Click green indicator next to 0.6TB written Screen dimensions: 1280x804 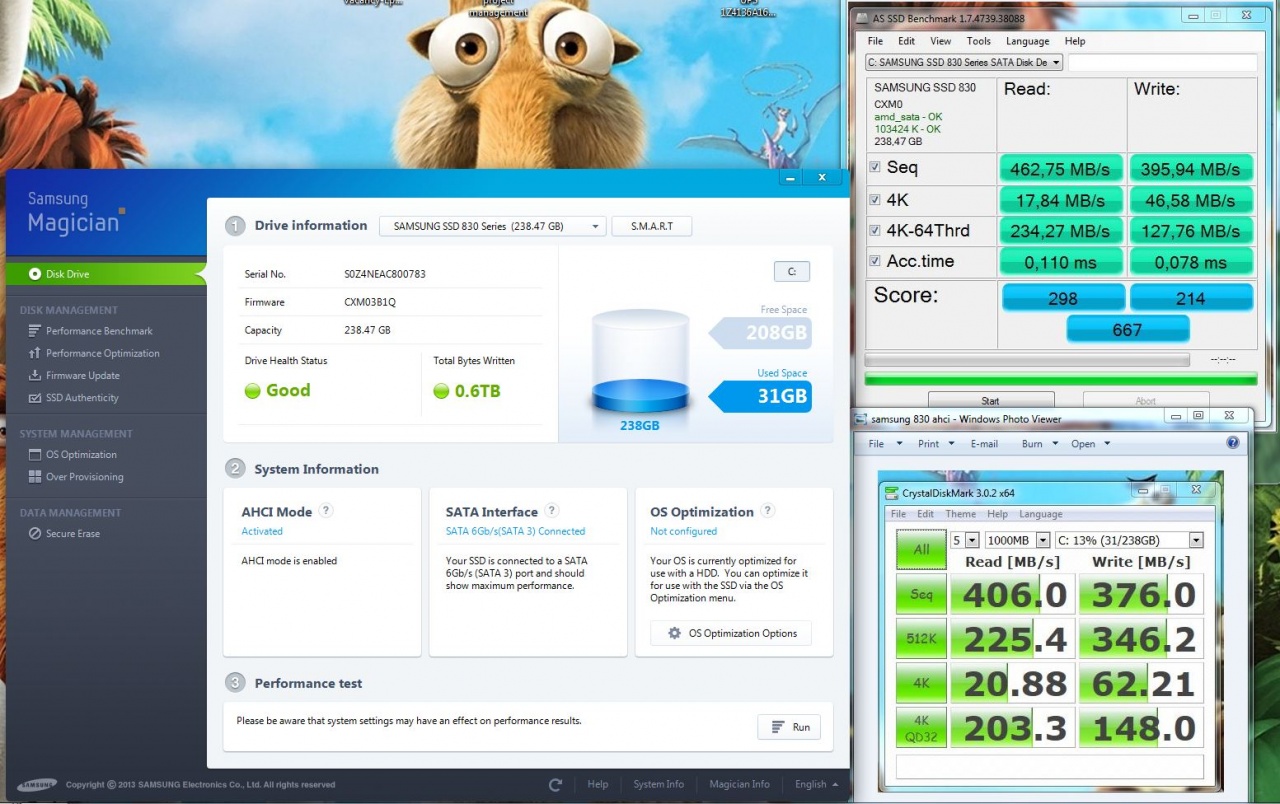(441, 391)
